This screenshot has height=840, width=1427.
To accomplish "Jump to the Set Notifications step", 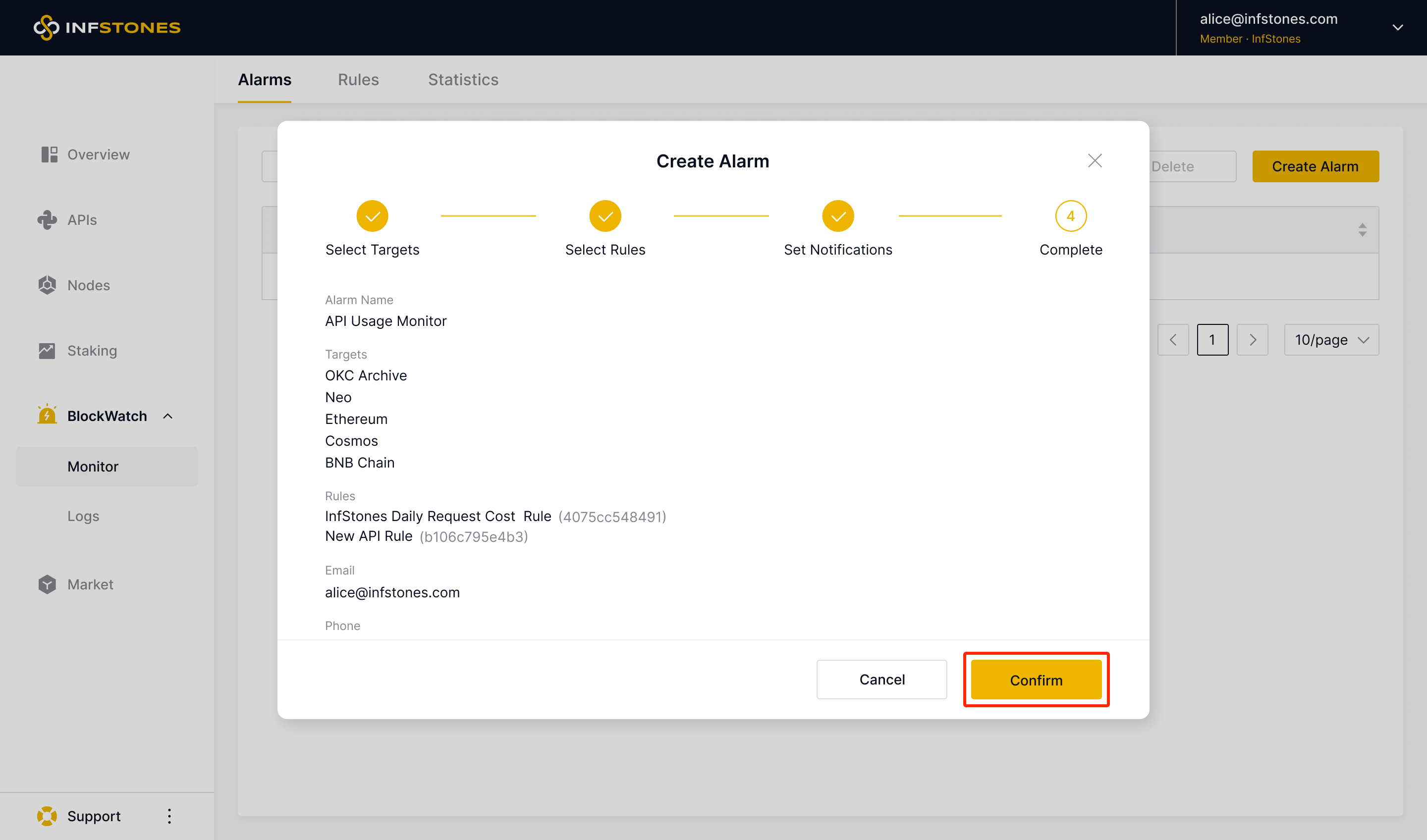I will pyautogui.click(x=837, y=216).
